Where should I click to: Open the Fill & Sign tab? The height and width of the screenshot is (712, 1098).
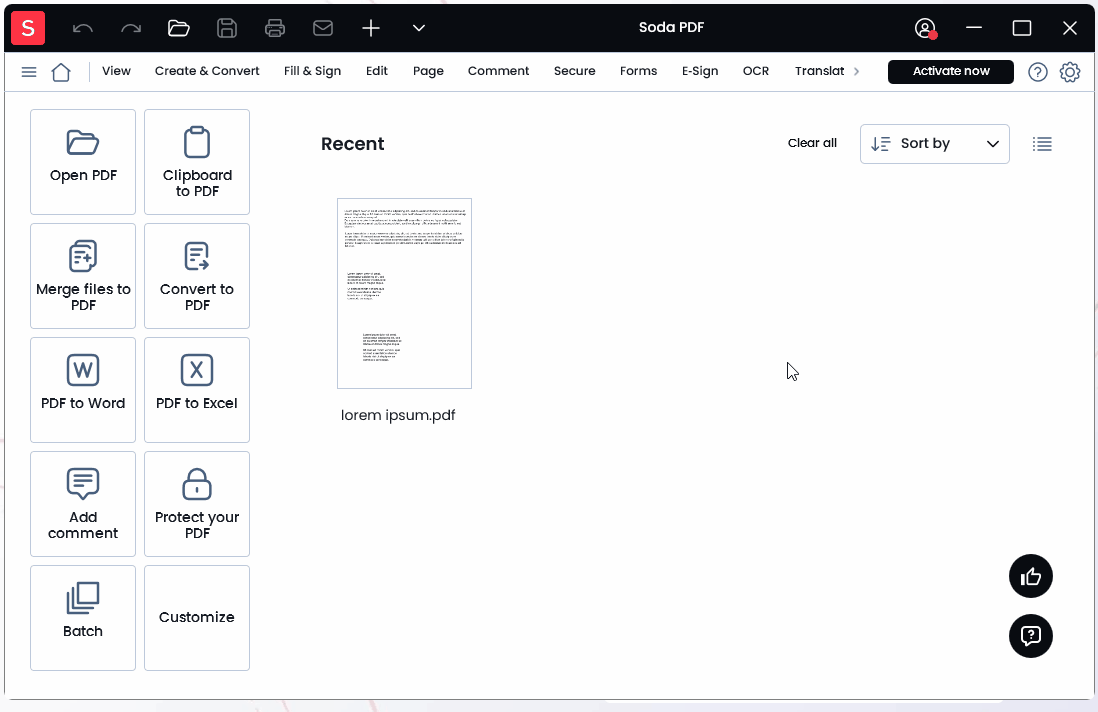click(x=312, y=71)
